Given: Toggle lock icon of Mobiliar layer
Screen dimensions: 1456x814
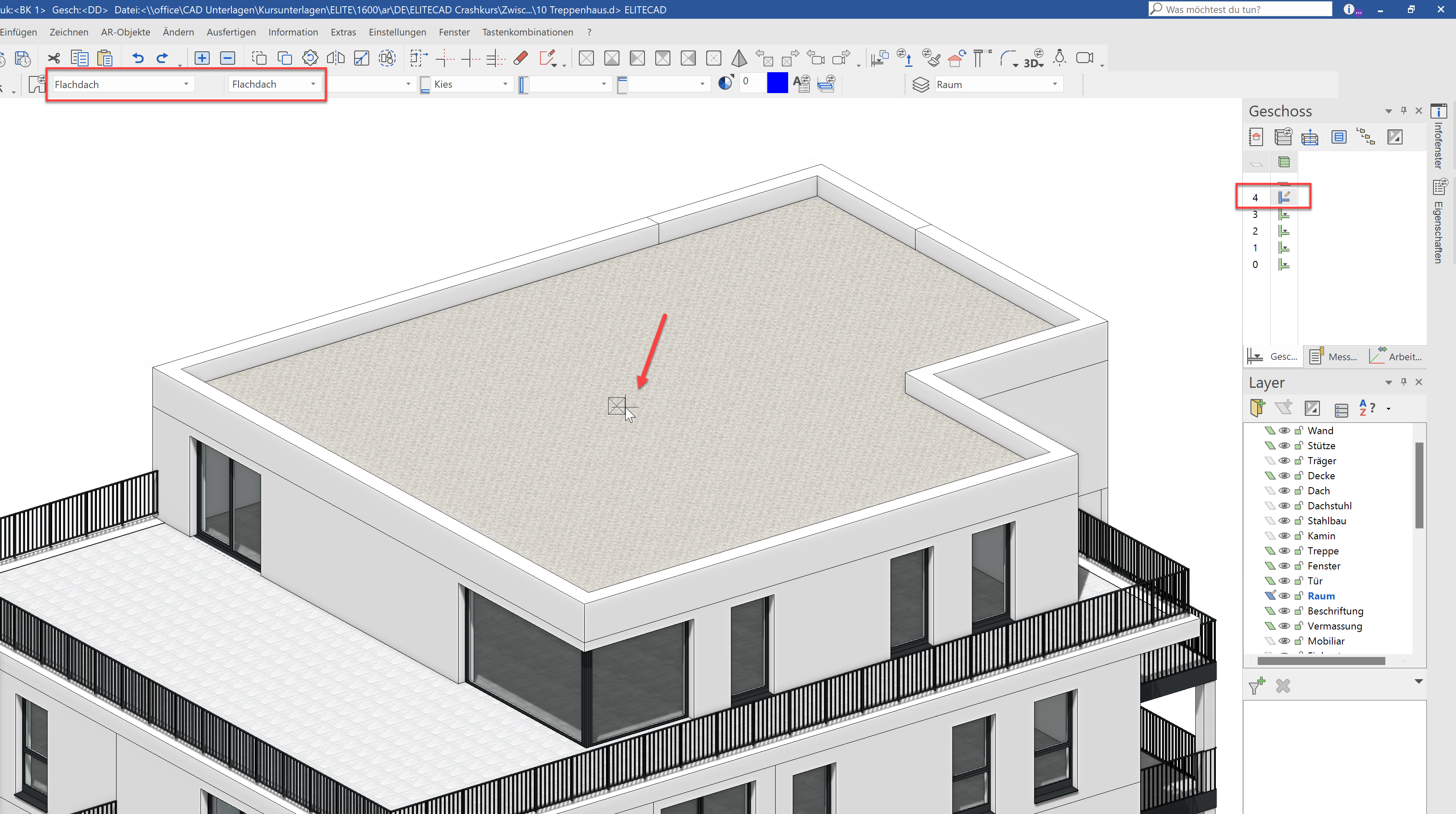Looking at the screenshot, I should pyautogui.click(x=1299, y=641).
